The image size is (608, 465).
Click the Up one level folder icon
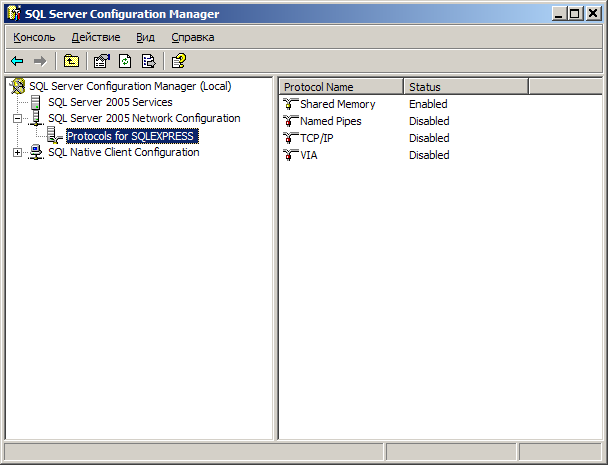[71, 61]
